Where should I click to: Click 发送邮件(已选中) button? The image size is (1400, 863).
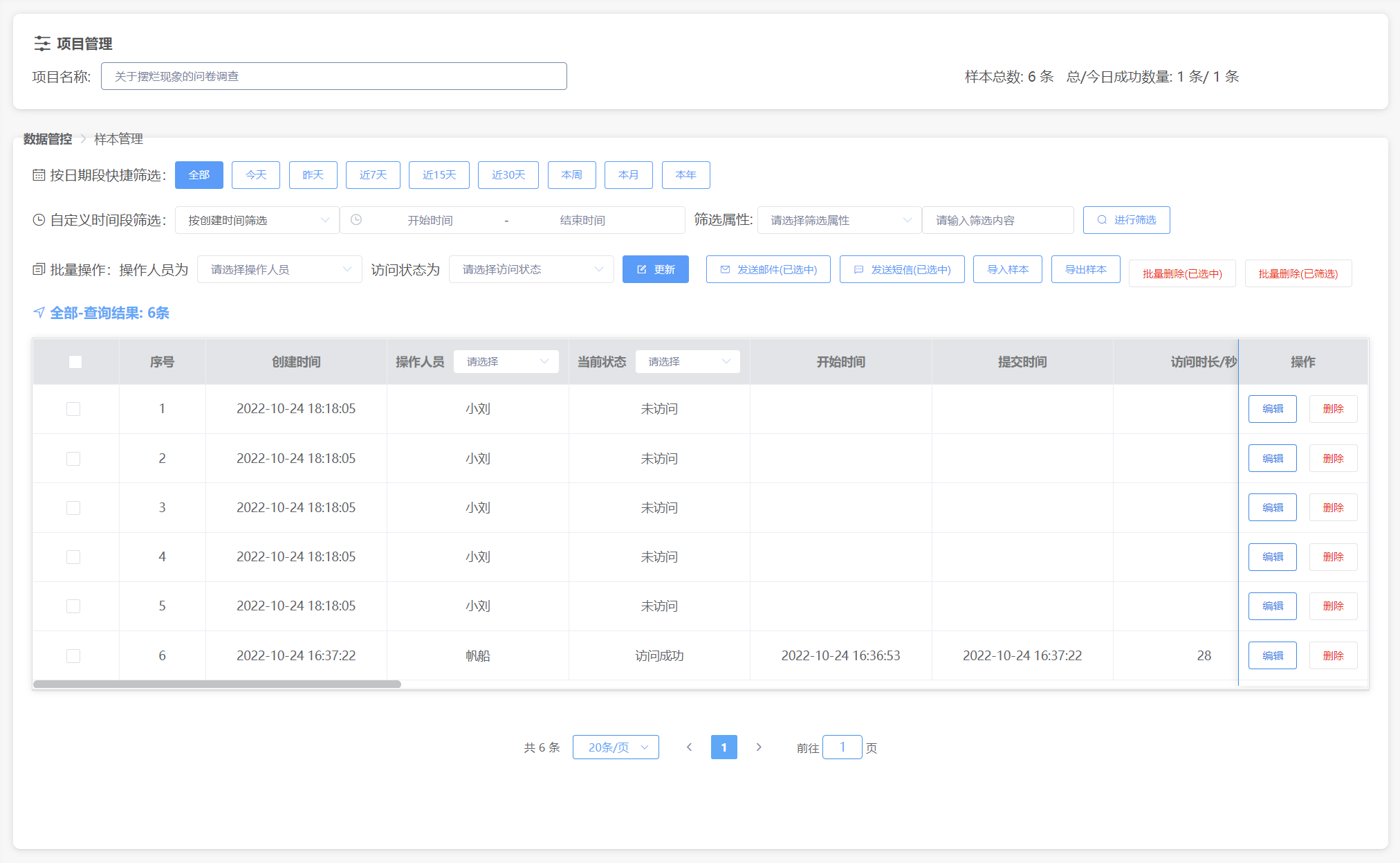[768, 269]
